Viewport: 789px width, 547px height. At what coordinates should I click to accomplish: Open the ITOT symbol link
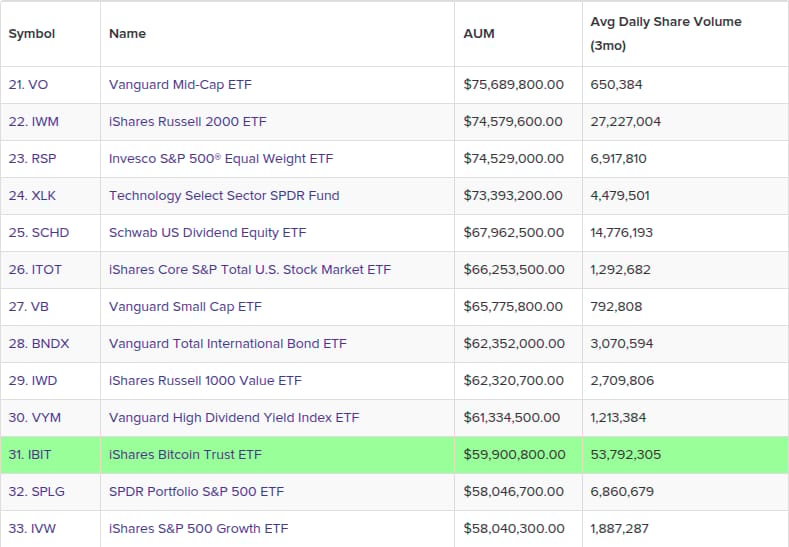[35, 270]
